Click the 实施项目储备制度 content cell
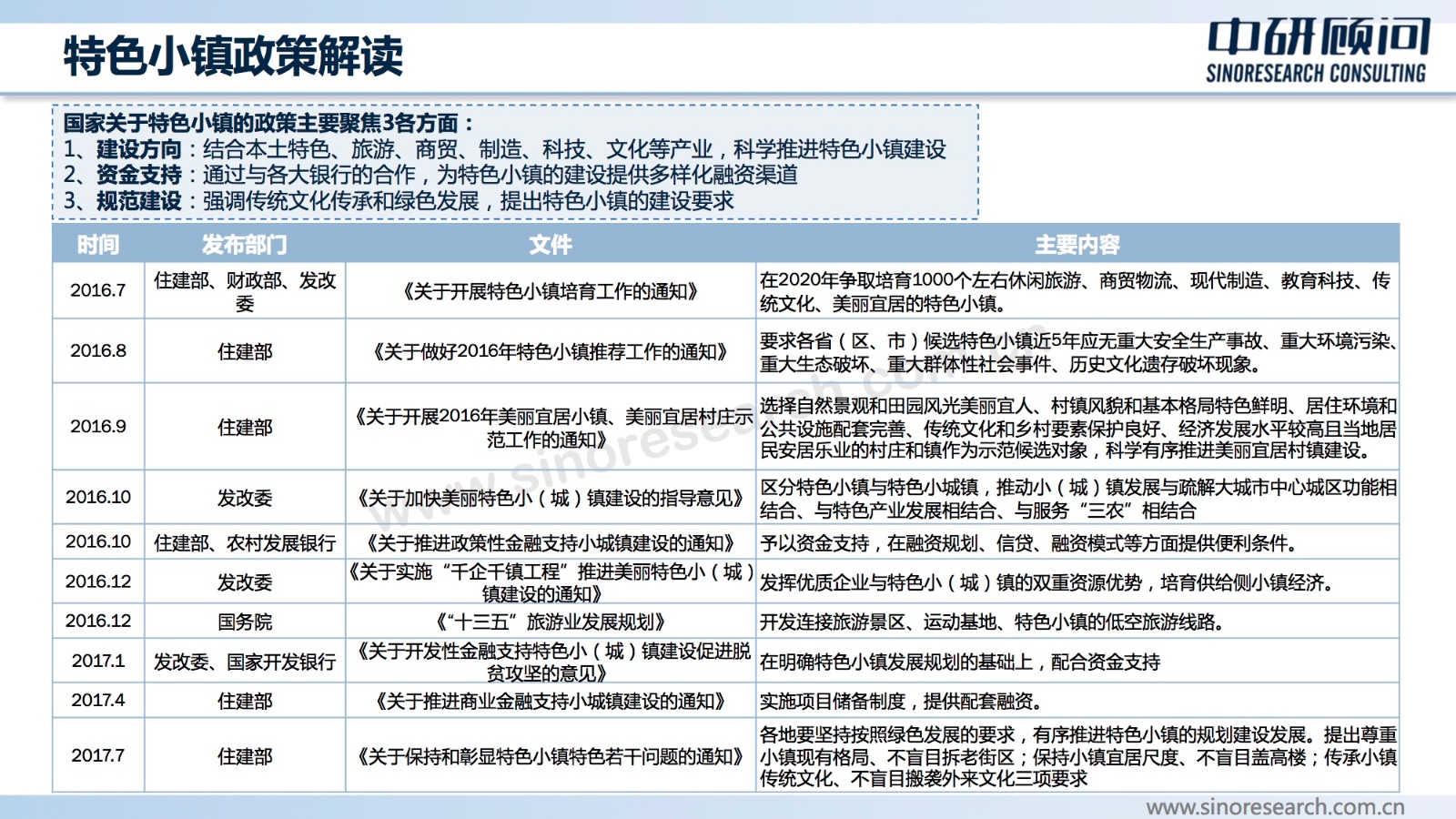The height and width of the screenshot is (819, 1456). (1077, 701)
